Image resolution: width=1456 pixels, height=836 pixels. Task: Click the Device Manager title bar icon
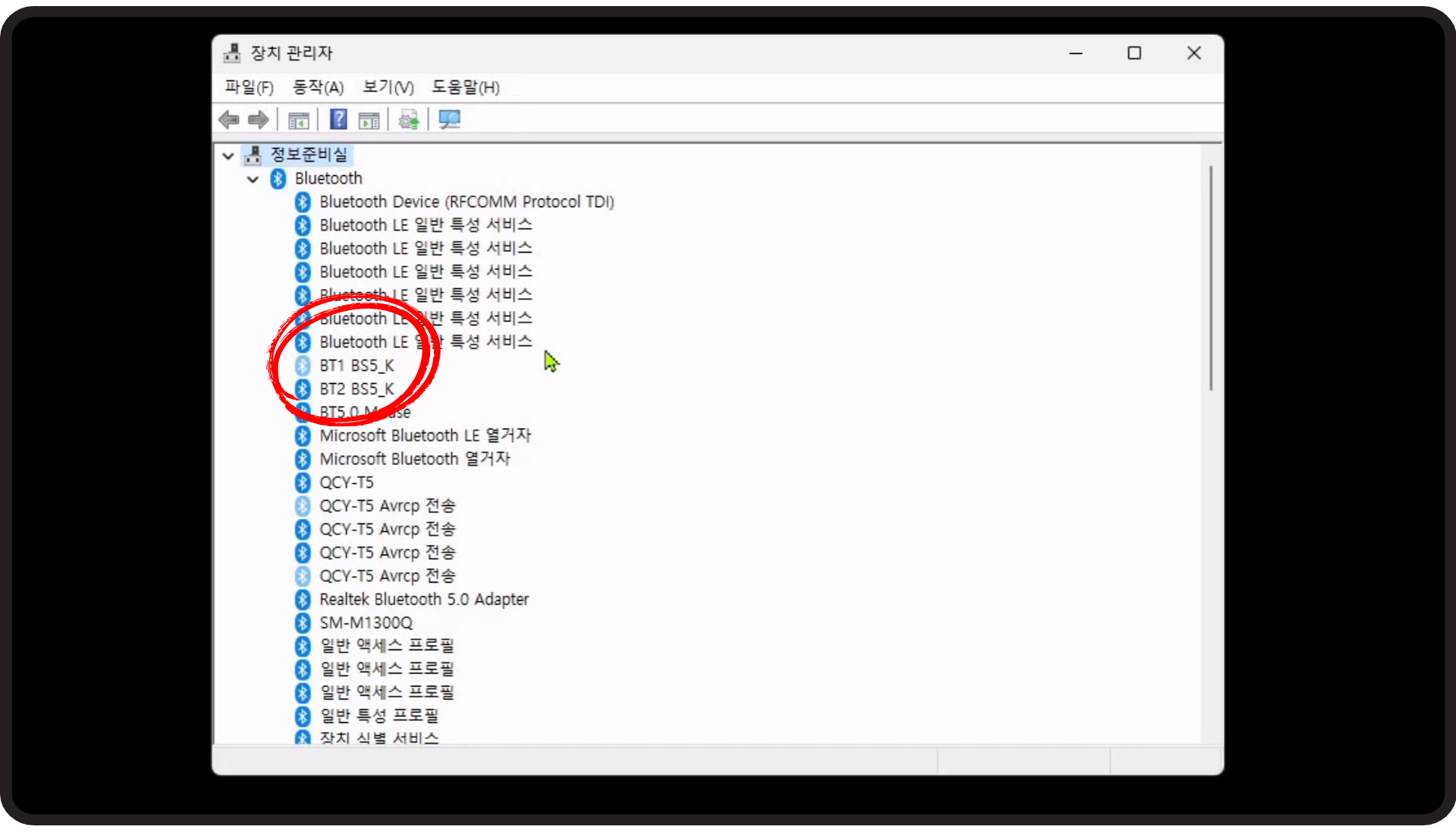[232, 53]
